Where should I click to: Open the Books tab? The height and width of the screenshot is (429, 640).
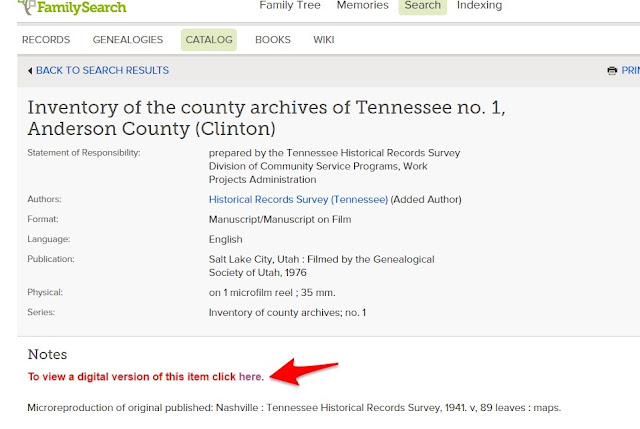(273, 40)
